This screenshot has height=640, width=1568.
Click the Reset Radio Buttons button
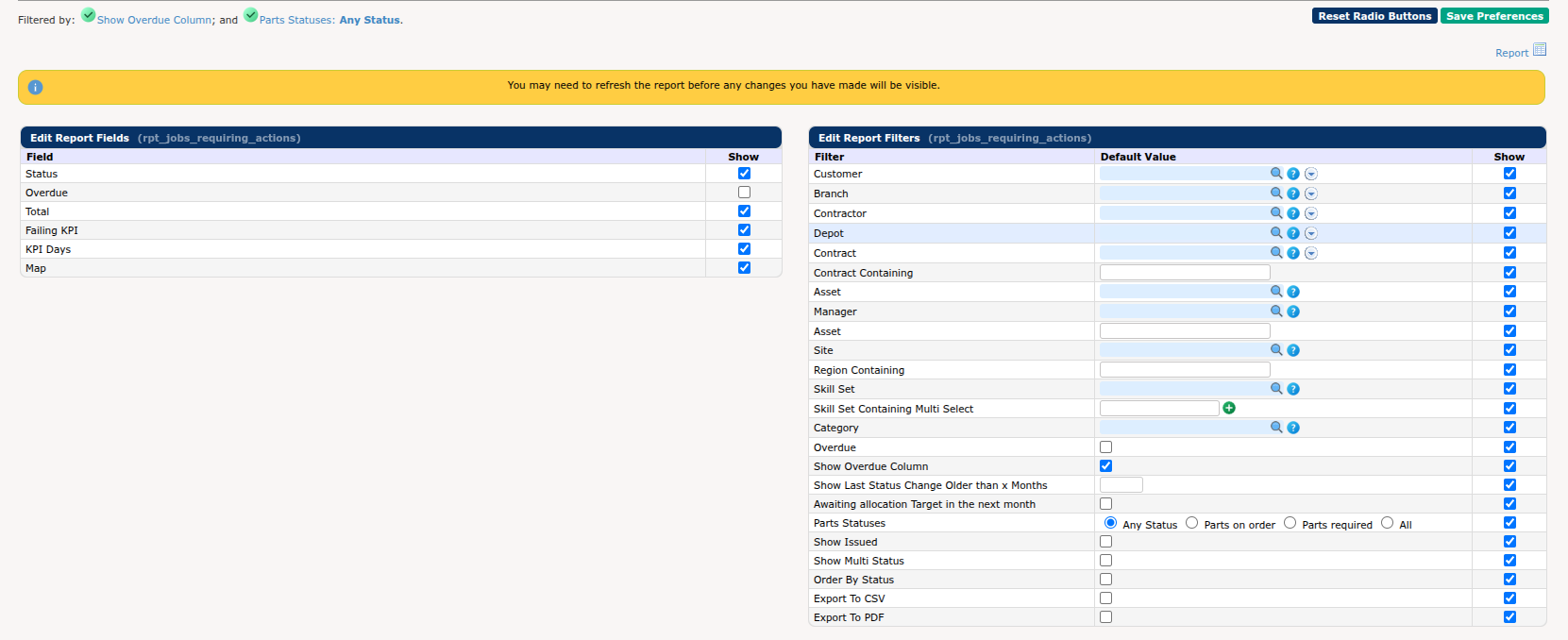pos(1374,16)
